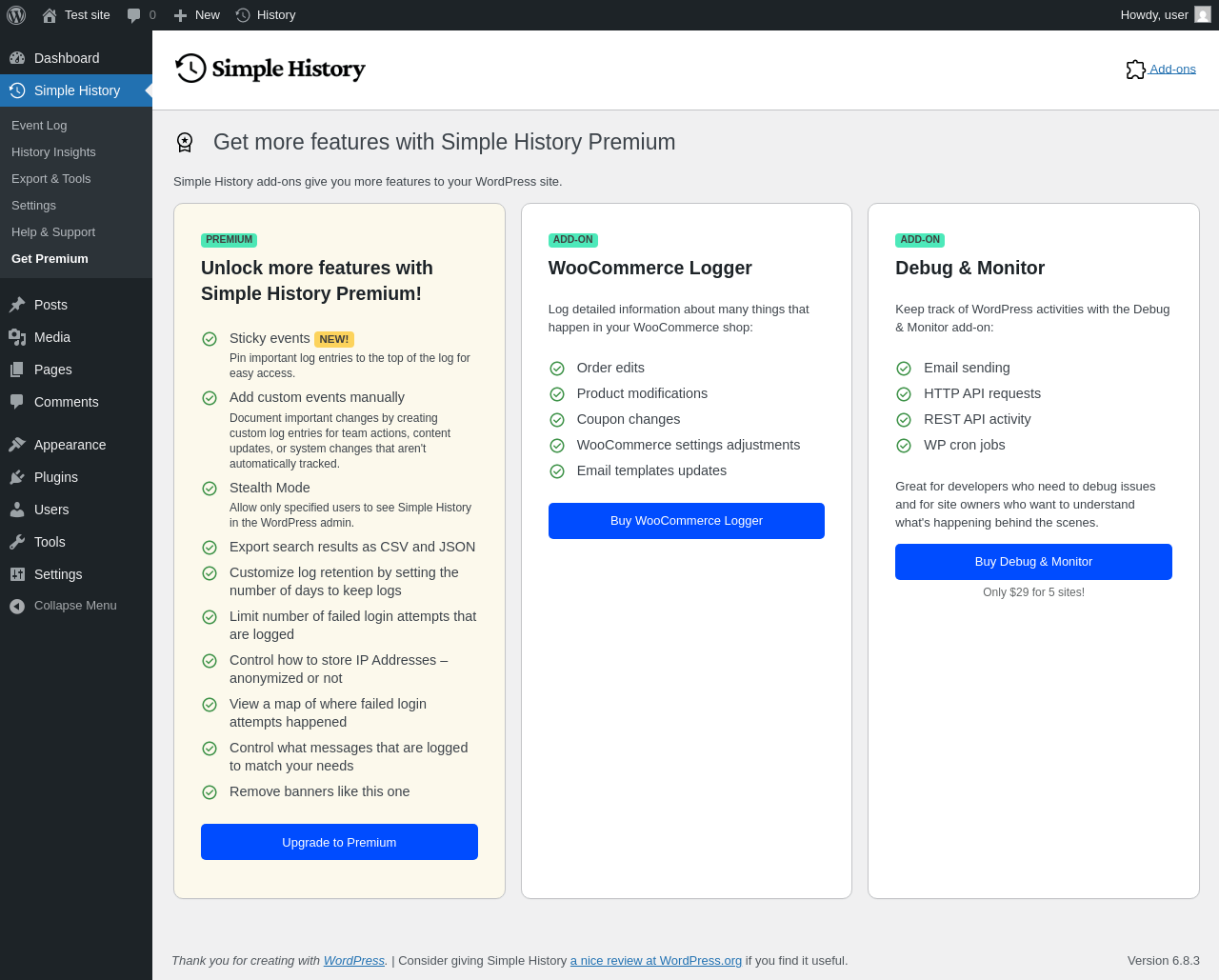Click the History clock icon in admin bar
Viewport: 1219px width, 980px height.
pyautogui.click(x=243, y=15)
